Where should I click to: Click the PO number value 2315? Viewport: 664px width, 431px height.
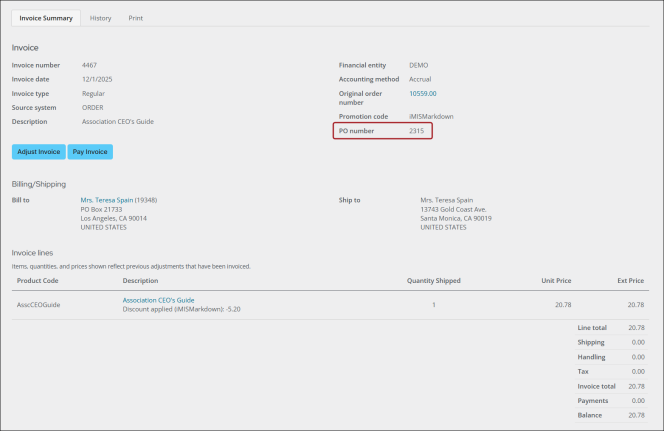point(417,131)
